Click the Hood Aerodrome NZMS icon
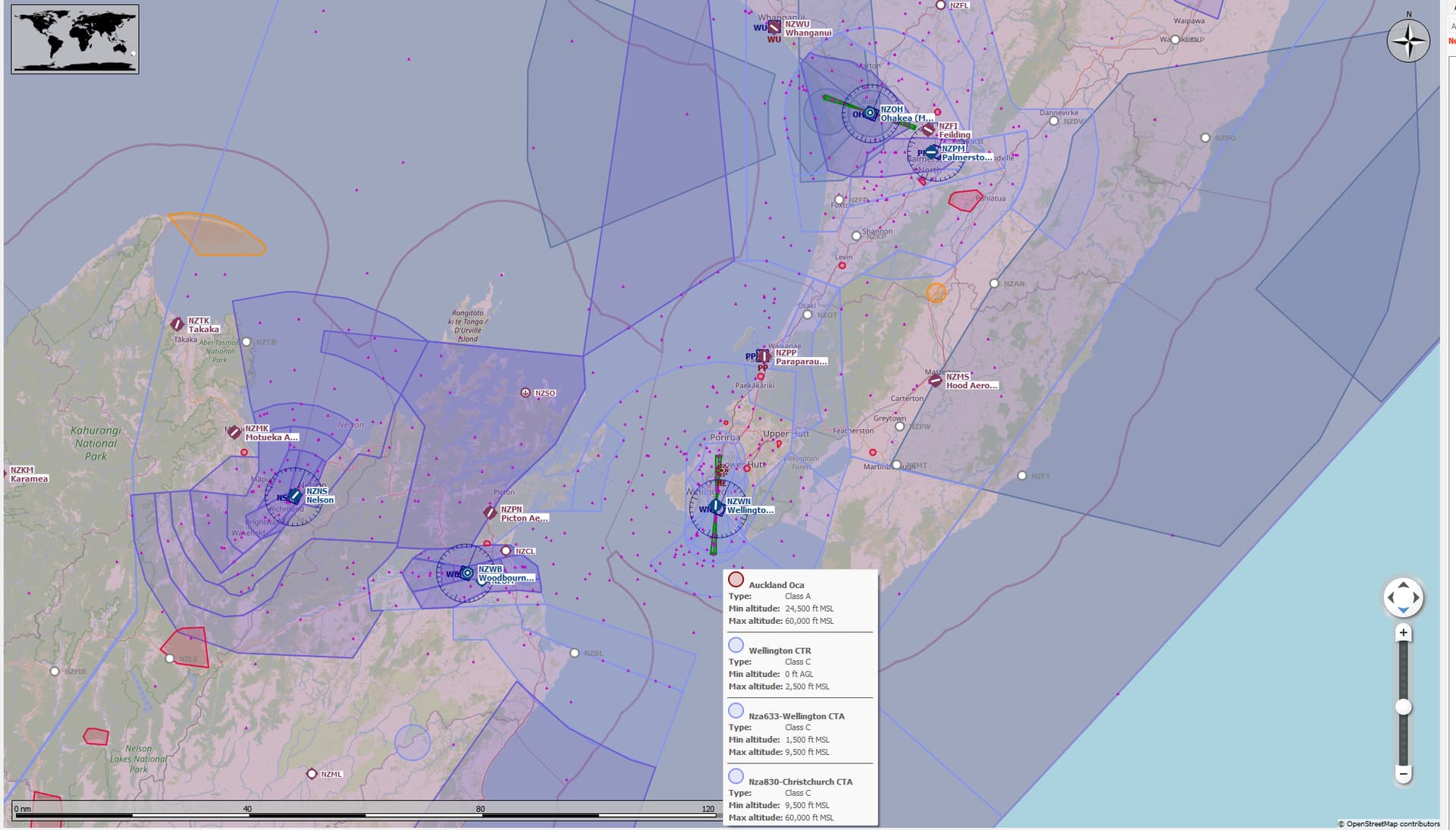Screen dimensions: 1456x830 coord(935,380)
